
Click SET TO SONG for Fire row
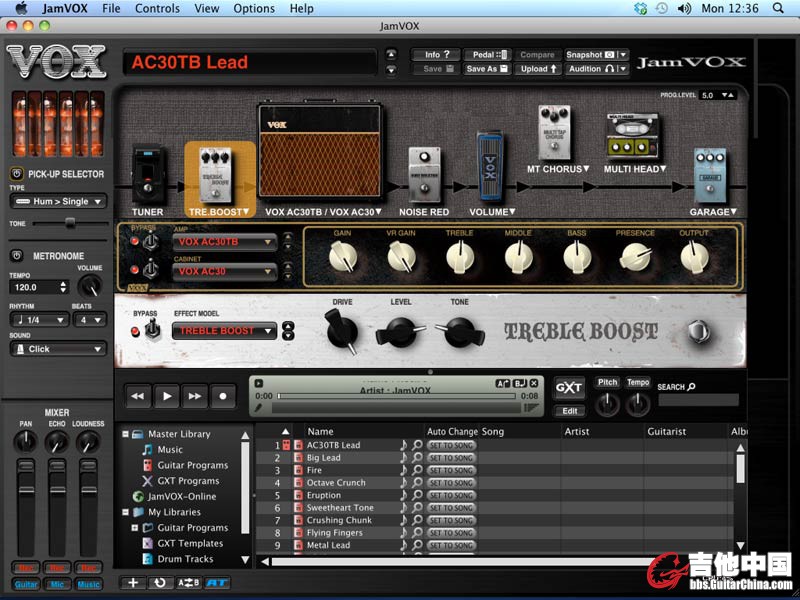click(x=451, y=470)
